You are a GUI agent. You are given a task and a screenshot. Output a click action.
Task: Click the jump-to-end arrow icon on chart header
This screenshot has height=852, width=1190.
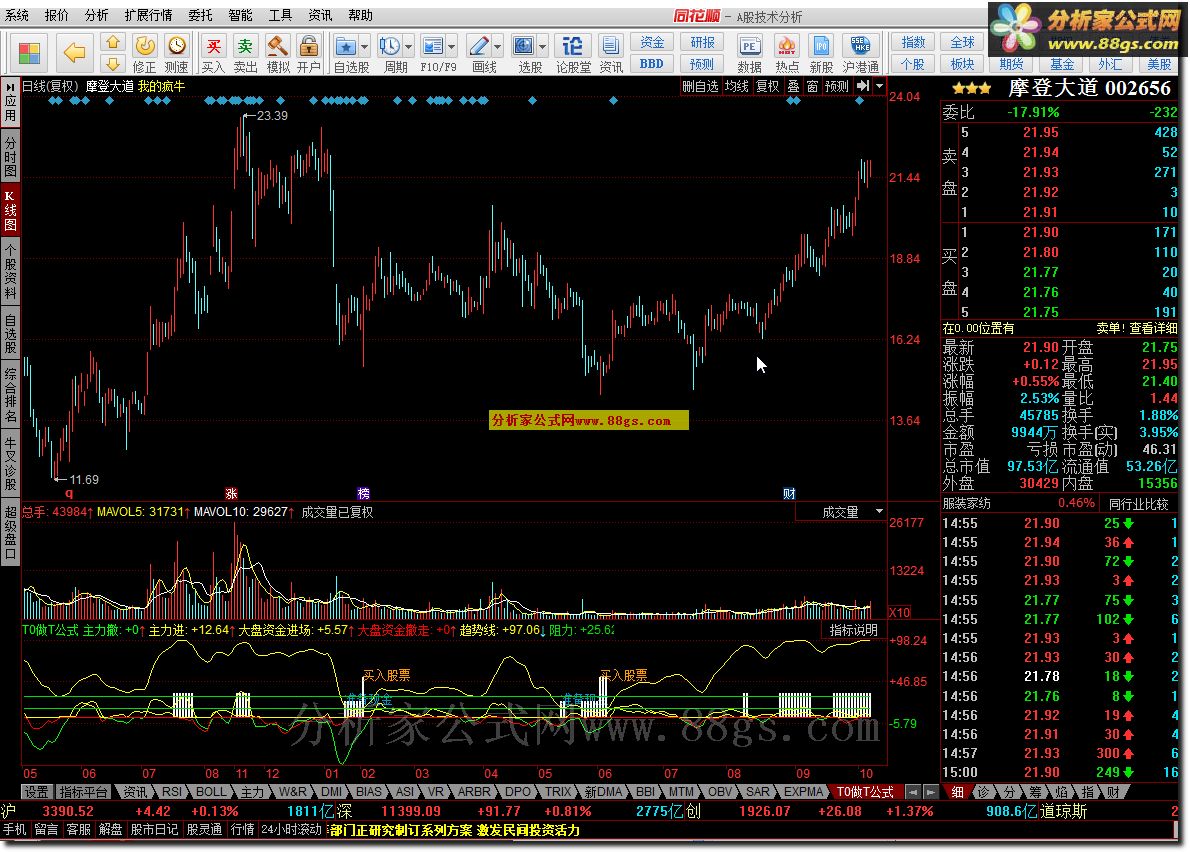(863, 86)
